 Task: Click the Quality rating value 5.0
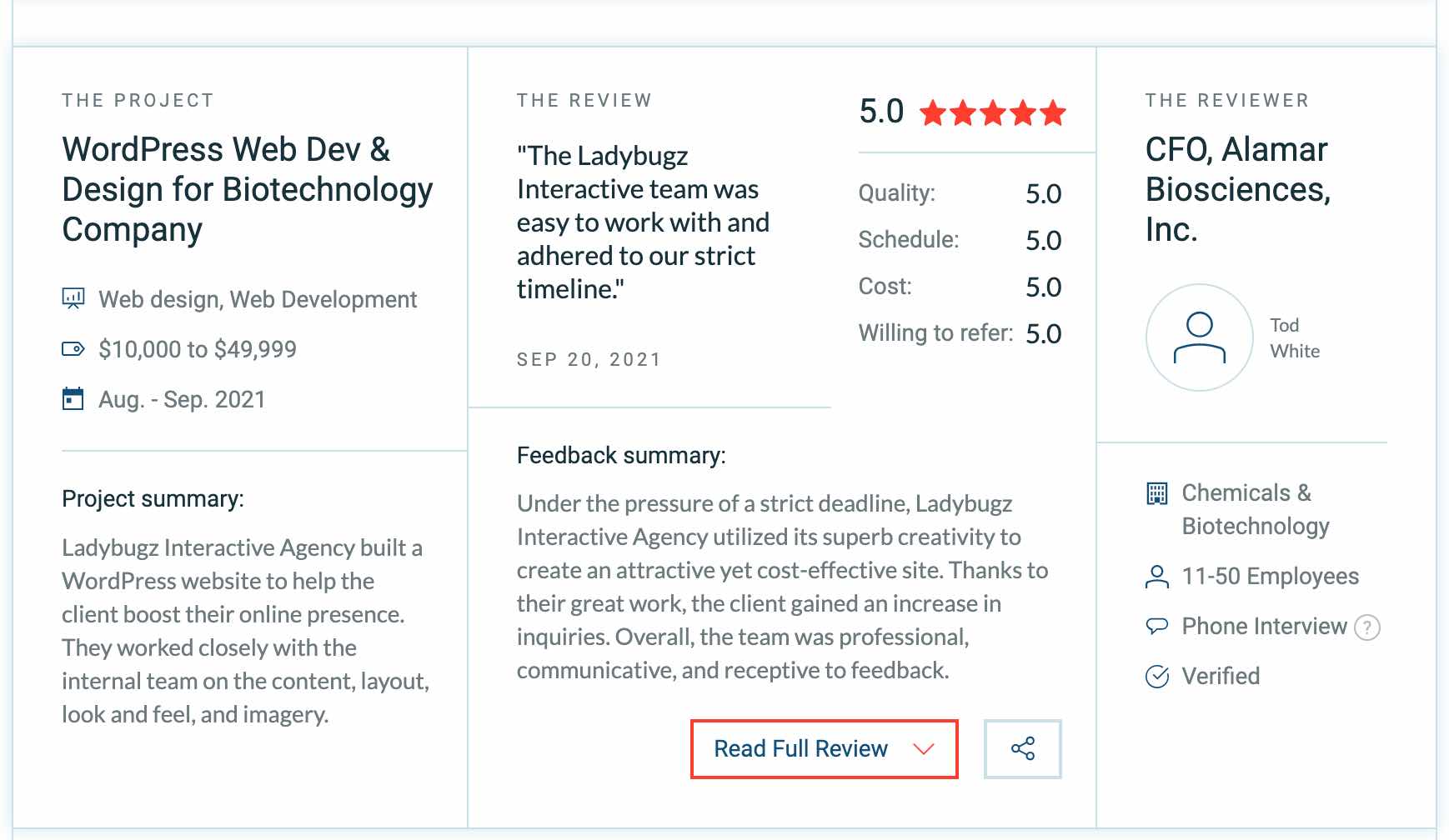click(1045, 193)
